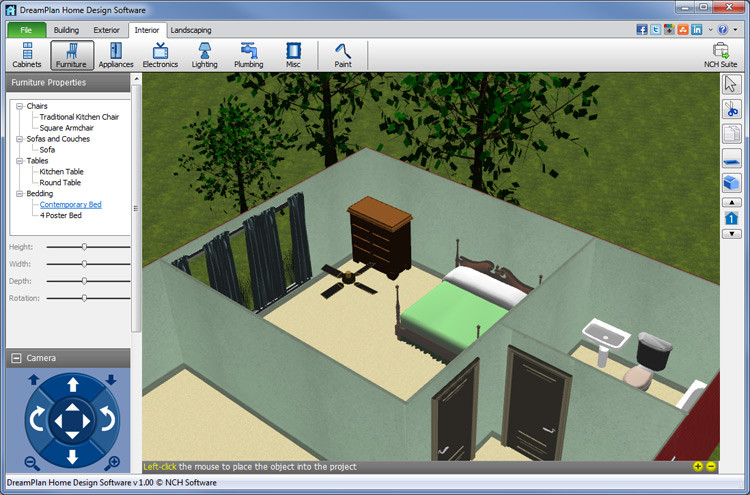
Task: Click the Height slider handle
Action: 84,247
